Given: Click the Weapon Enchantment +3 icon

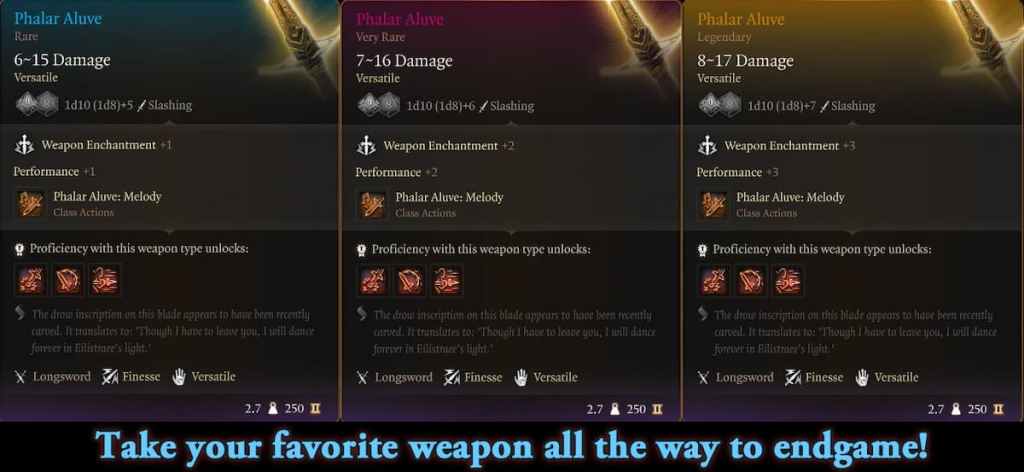Looking at the screenshot, I should 707,146.
